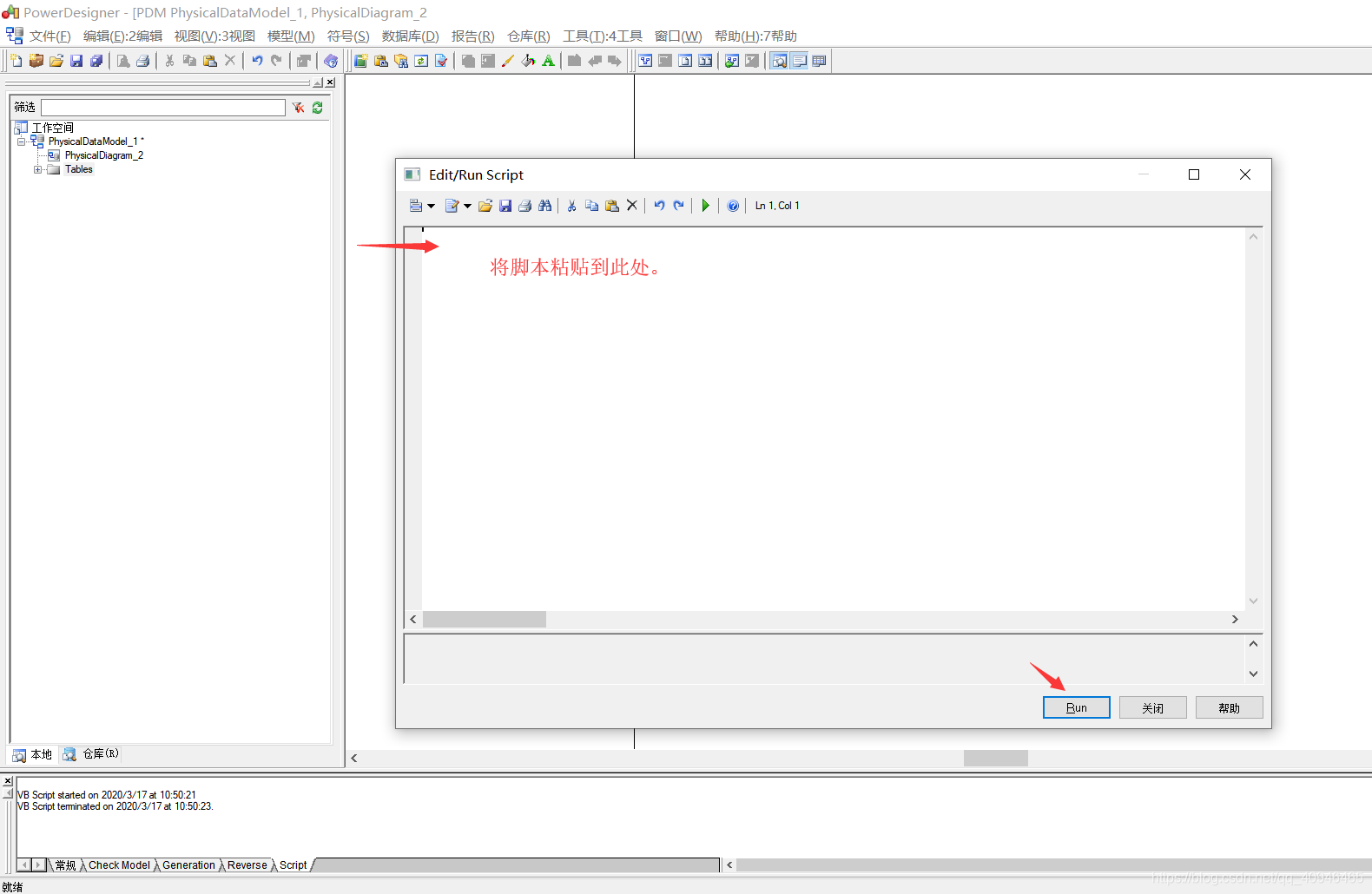1372x894 pixels.
Task: Cut text in script editor toolbar
Action: click(571, 206)
